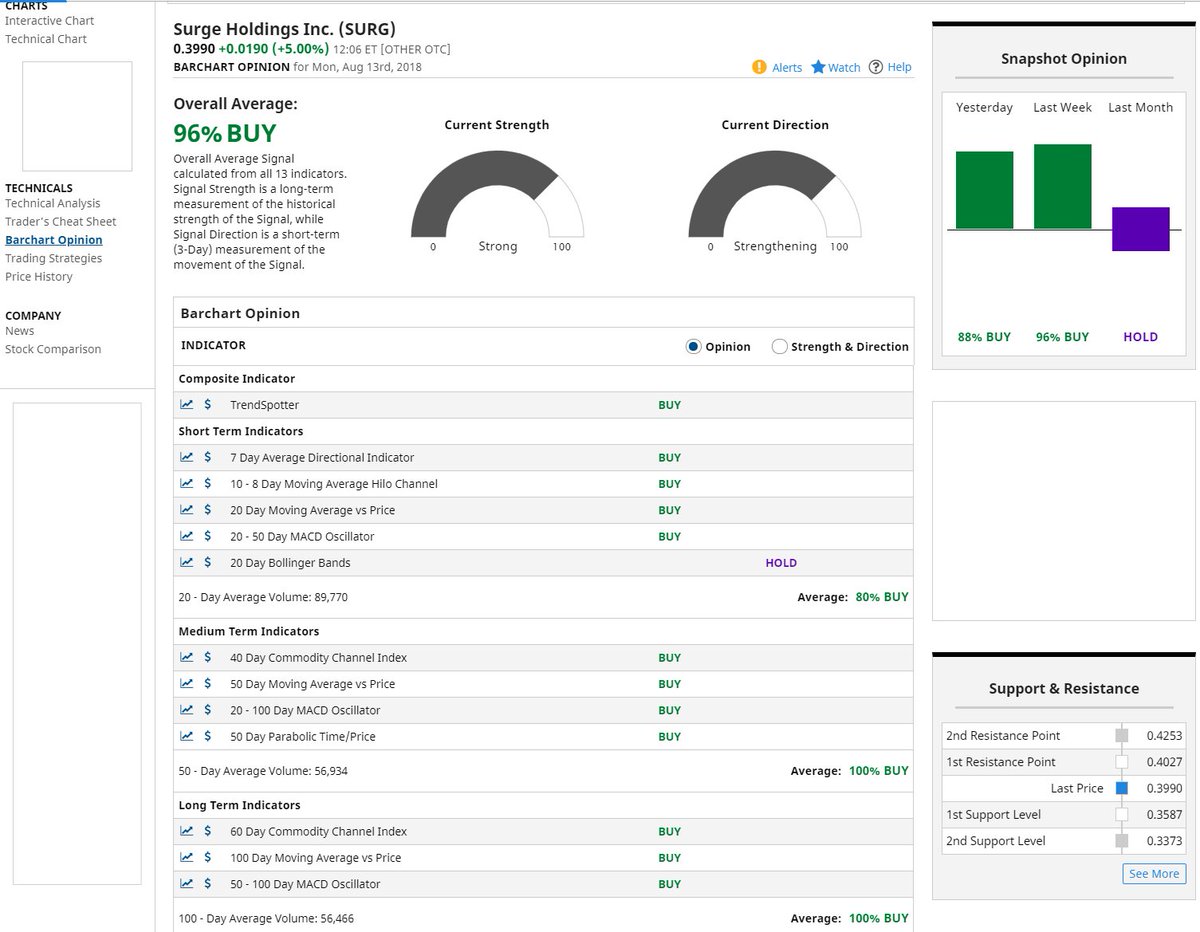Click the Surge Holdings Inc. (SURG) title
This screenshot has height=932, width=1200.
pyautogui.click(x=284, y=29)
